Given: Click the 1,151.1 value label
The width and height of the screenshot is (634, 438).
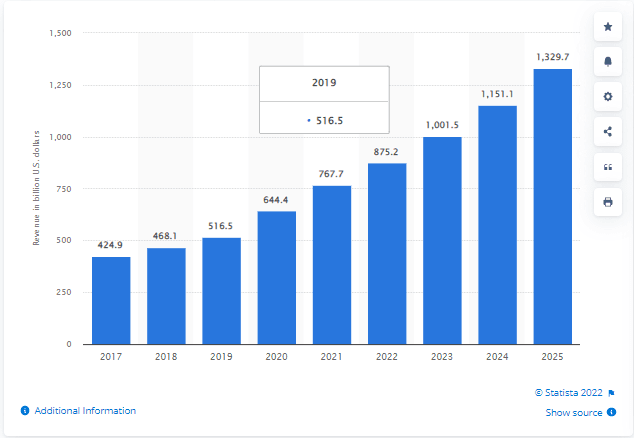Looking at the screenshot, I should 497,94.
